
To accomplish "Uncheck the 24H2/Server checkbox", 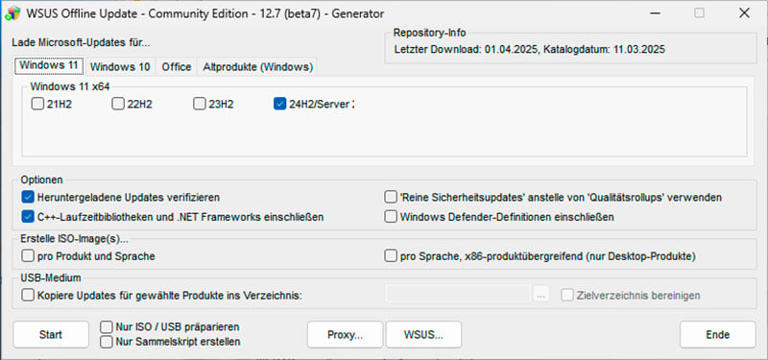I will (280, 104).
